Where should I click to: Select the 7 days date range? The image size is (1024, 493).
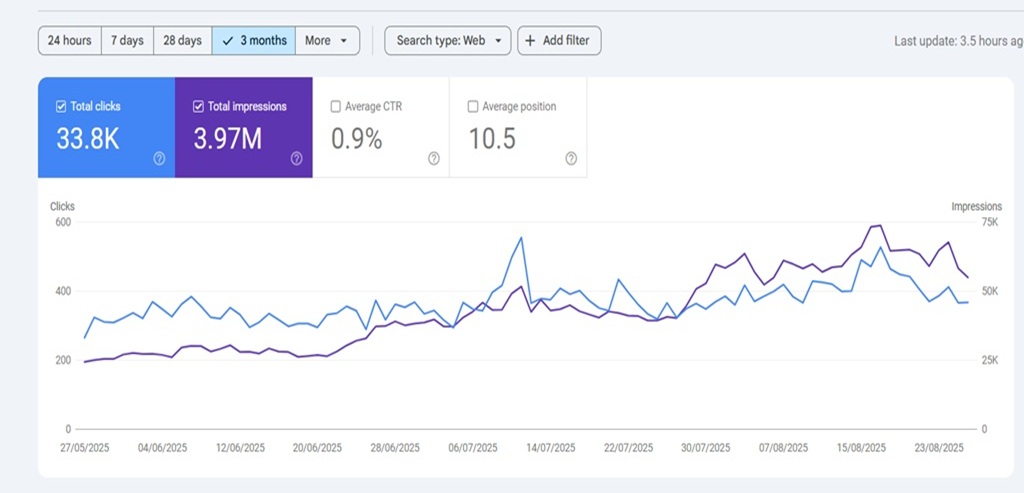(127, 41)
